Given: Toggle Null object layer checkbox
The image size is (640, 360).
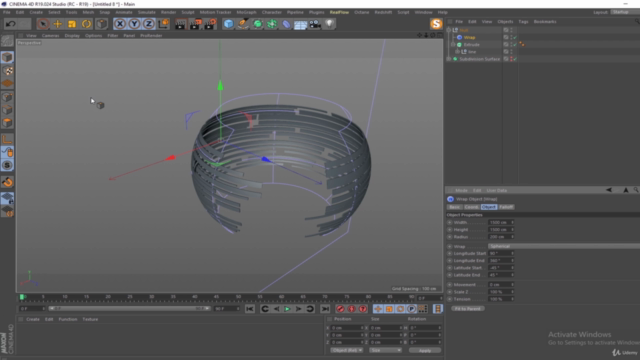Looking at the screenshot, I should [x=506, y=30].
